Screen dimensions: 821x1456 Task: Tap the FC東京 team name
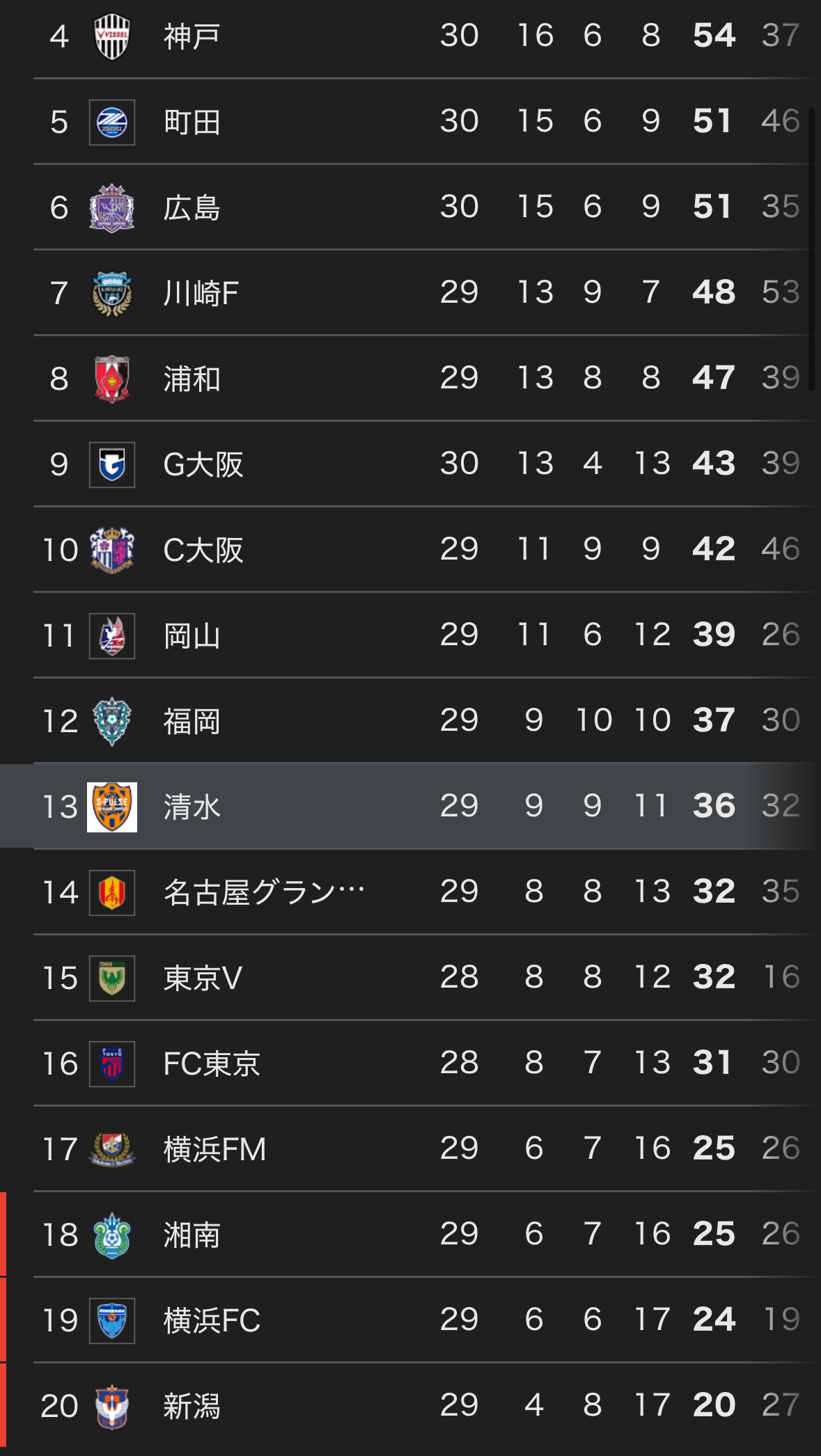212,1064
